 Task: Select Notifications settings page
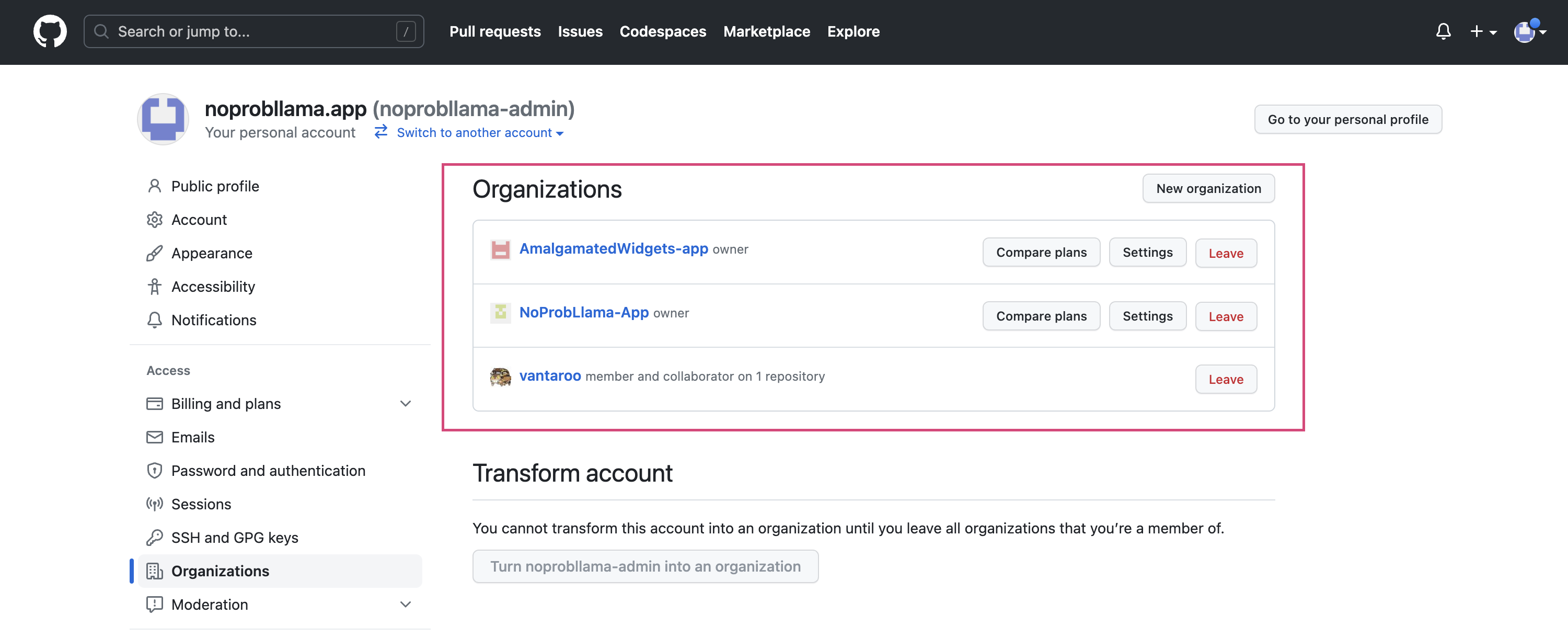[x=280, y=320]
